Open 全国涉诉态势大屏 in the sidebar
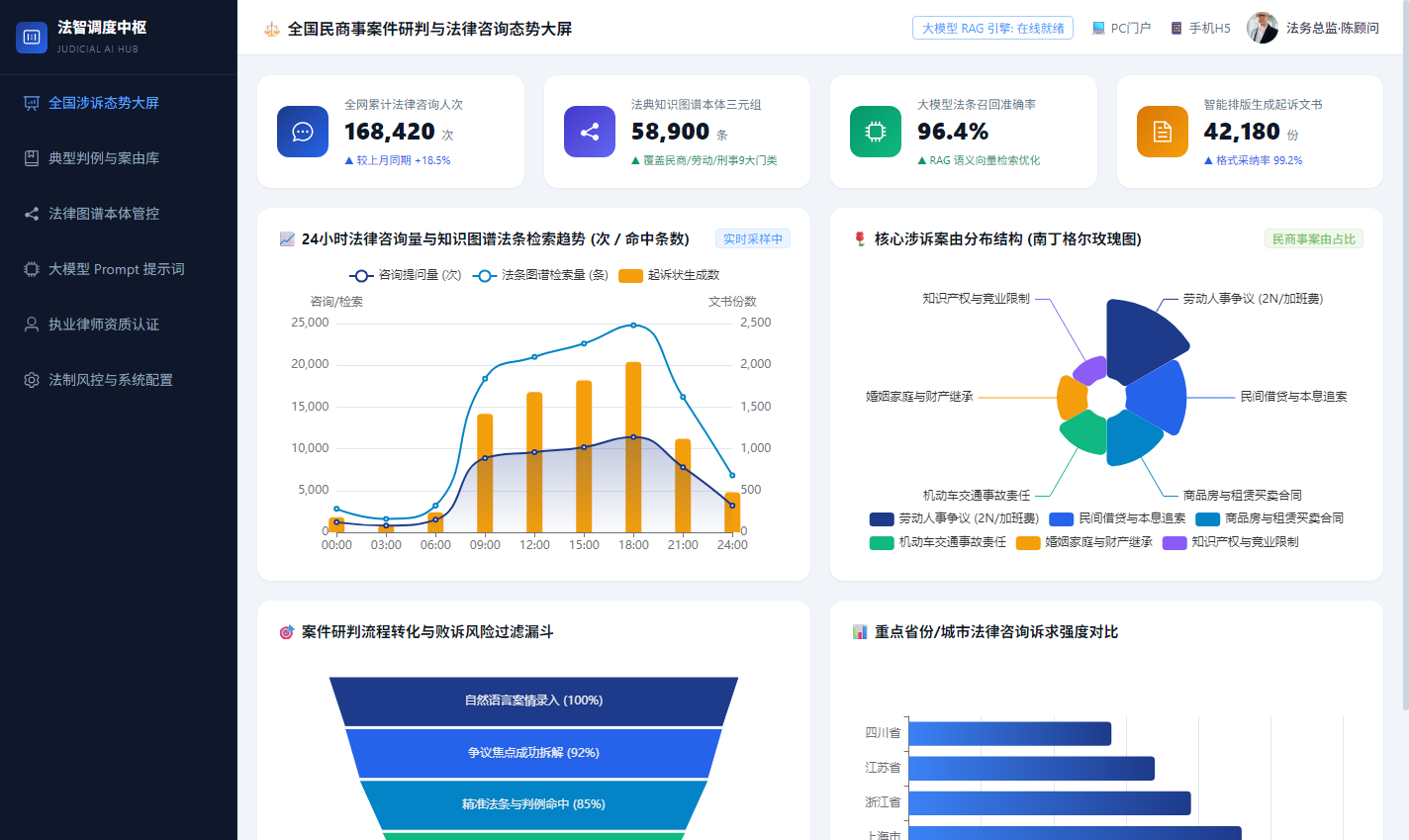This screenshot has width=1409, height=840. (119, 103)
